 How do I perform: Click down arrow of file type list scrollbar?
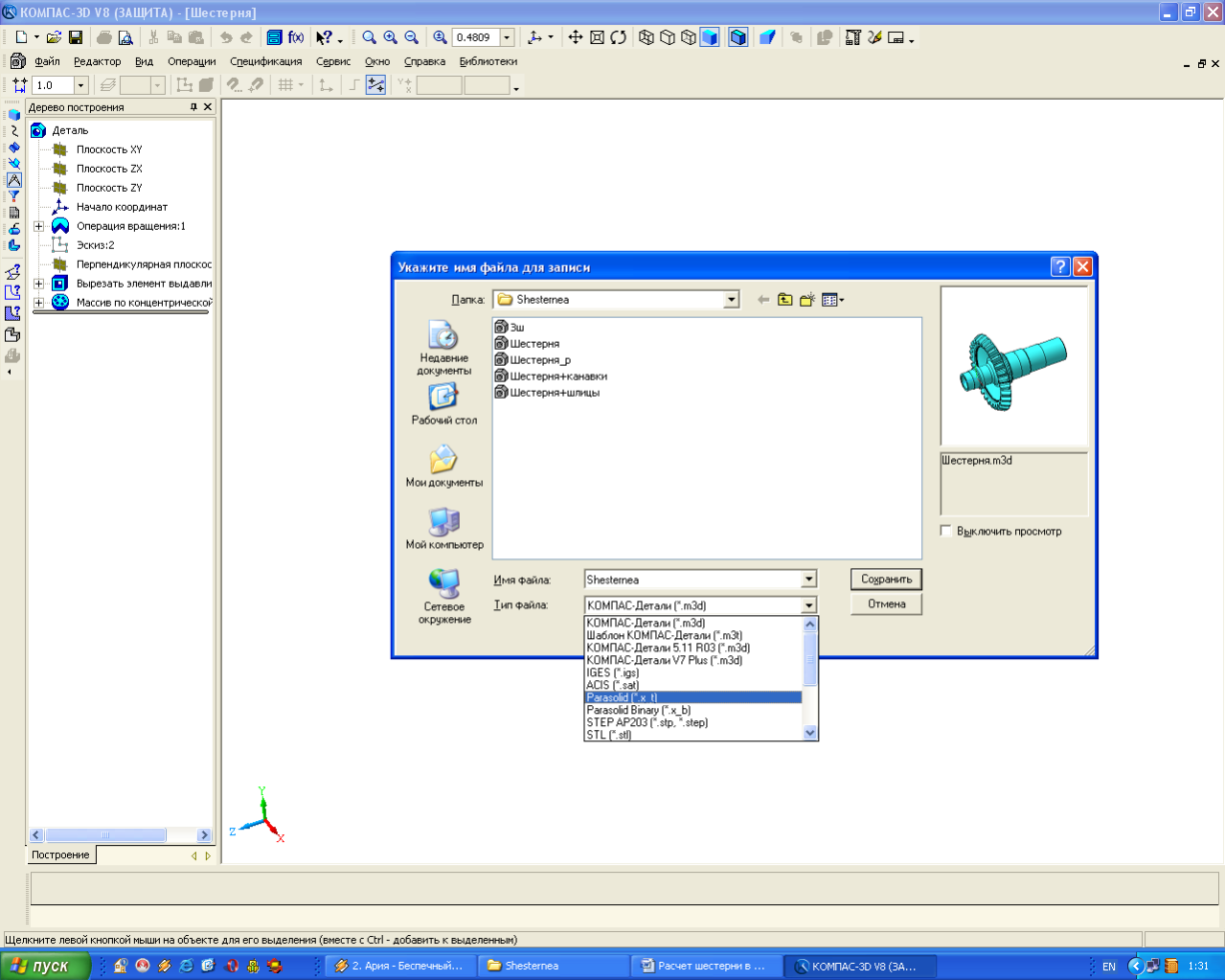810,732
